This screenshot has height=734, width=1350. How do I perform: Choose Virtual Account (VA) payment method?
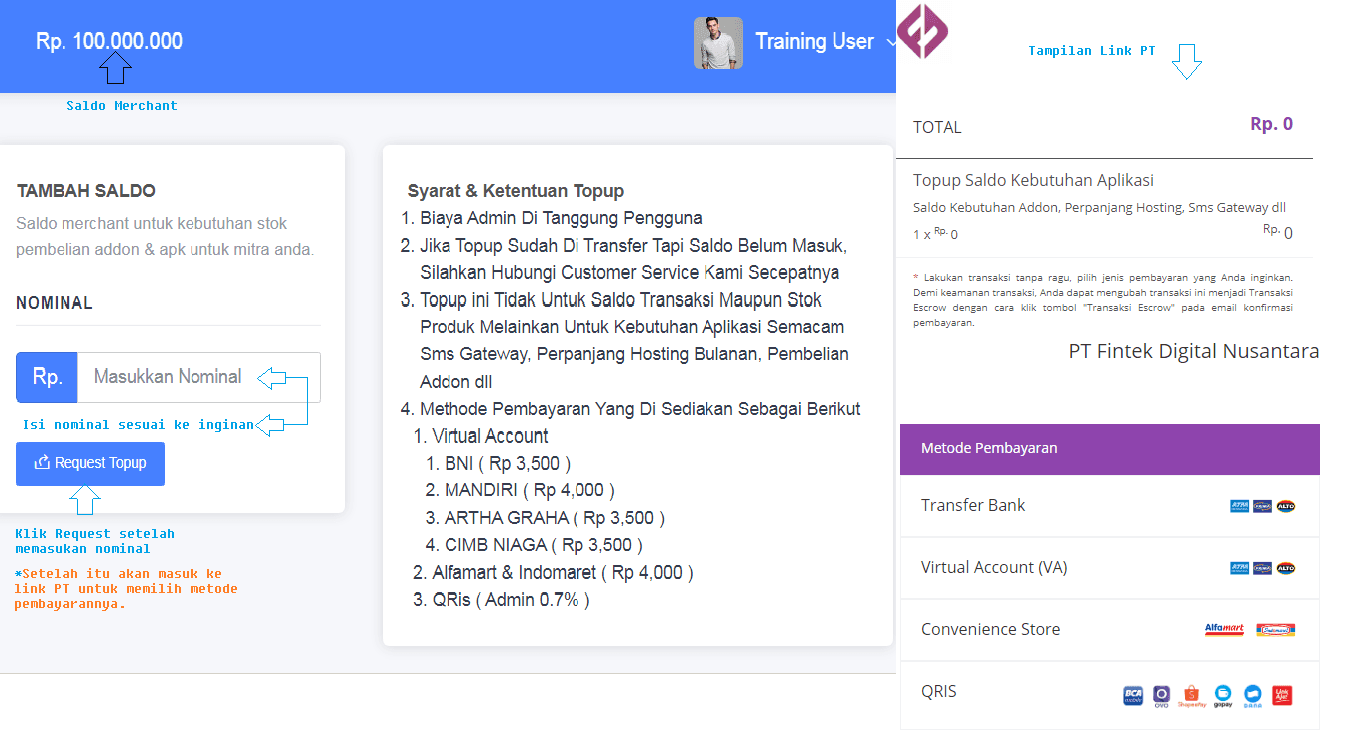[994, 568]
